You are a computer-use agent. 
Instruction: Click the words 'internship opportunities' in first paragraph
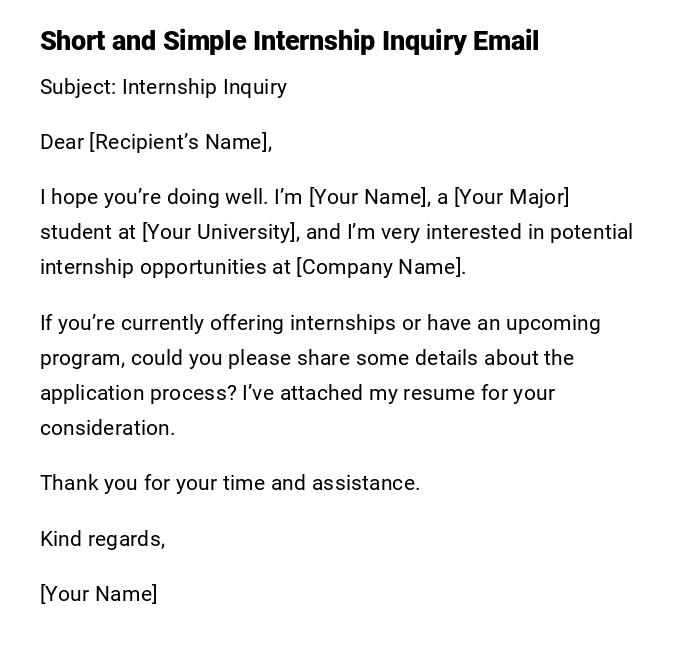[165, 267]
